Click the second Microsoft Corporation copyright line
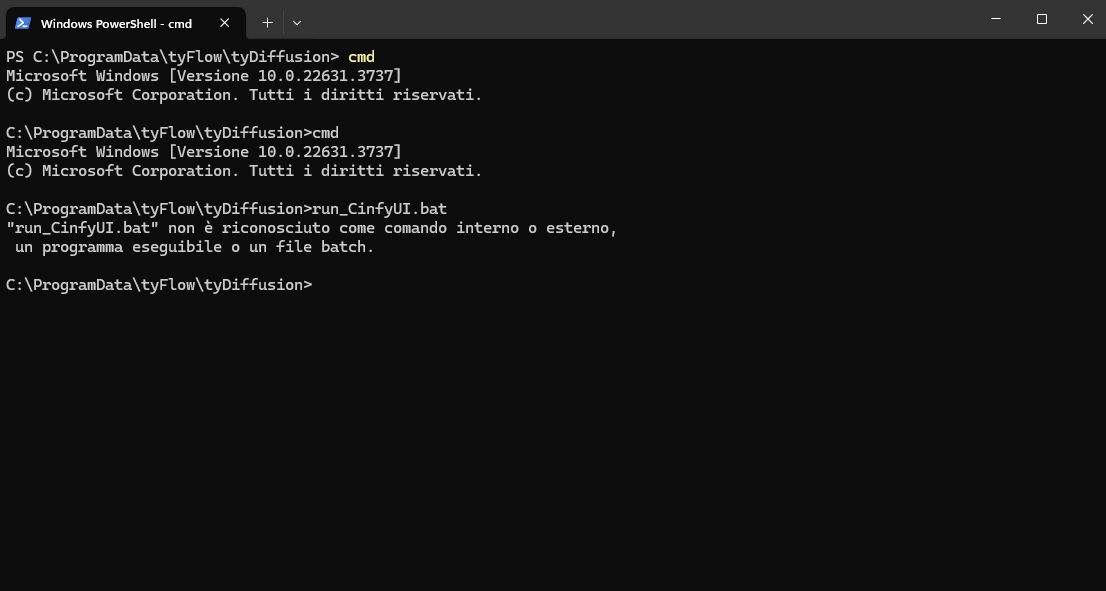Viewport: 1106px width, 591px height. pos(243,171)
